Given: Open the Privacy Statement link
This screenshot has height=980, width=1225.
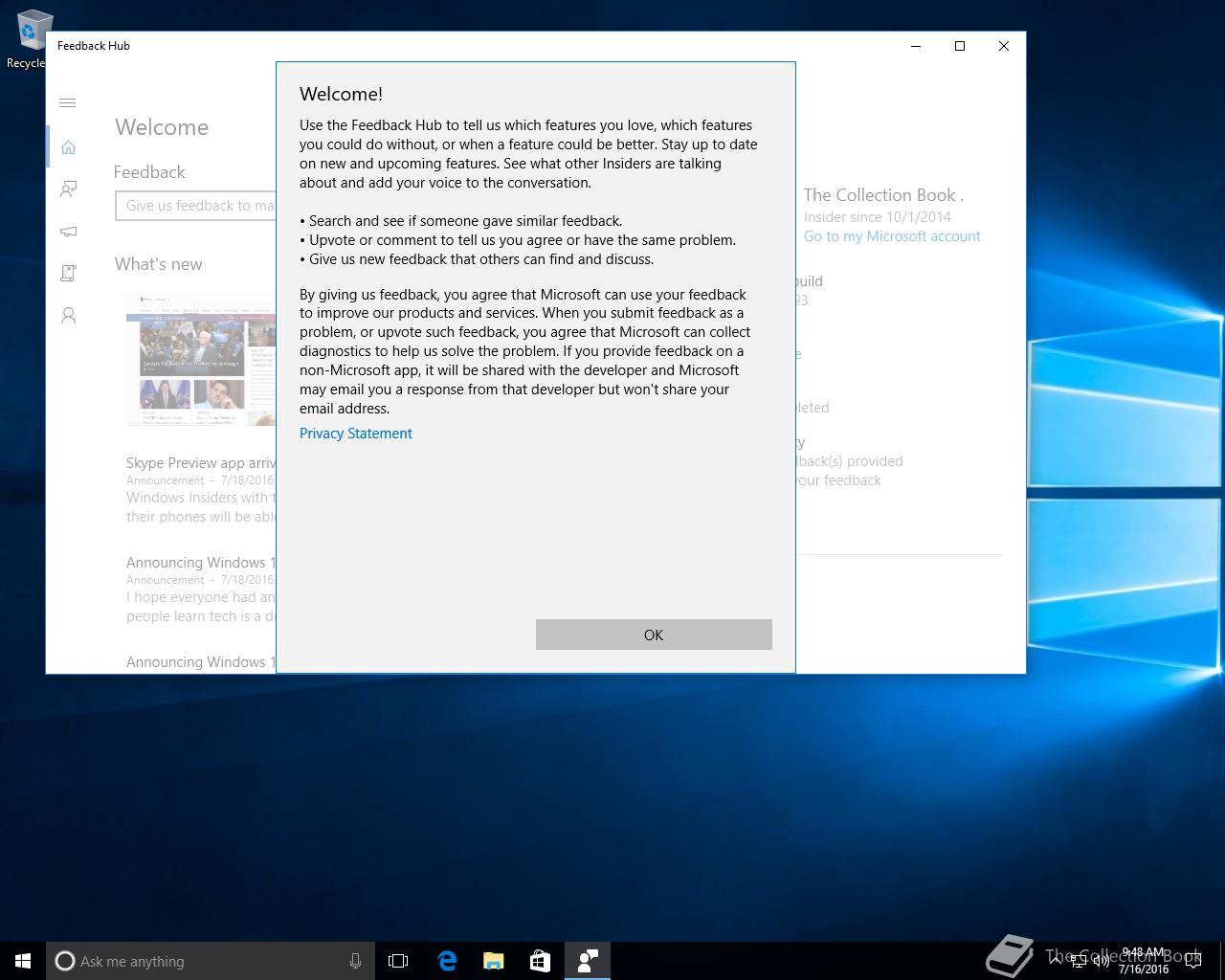Looking at the screenshot, I should click(356, 434).
